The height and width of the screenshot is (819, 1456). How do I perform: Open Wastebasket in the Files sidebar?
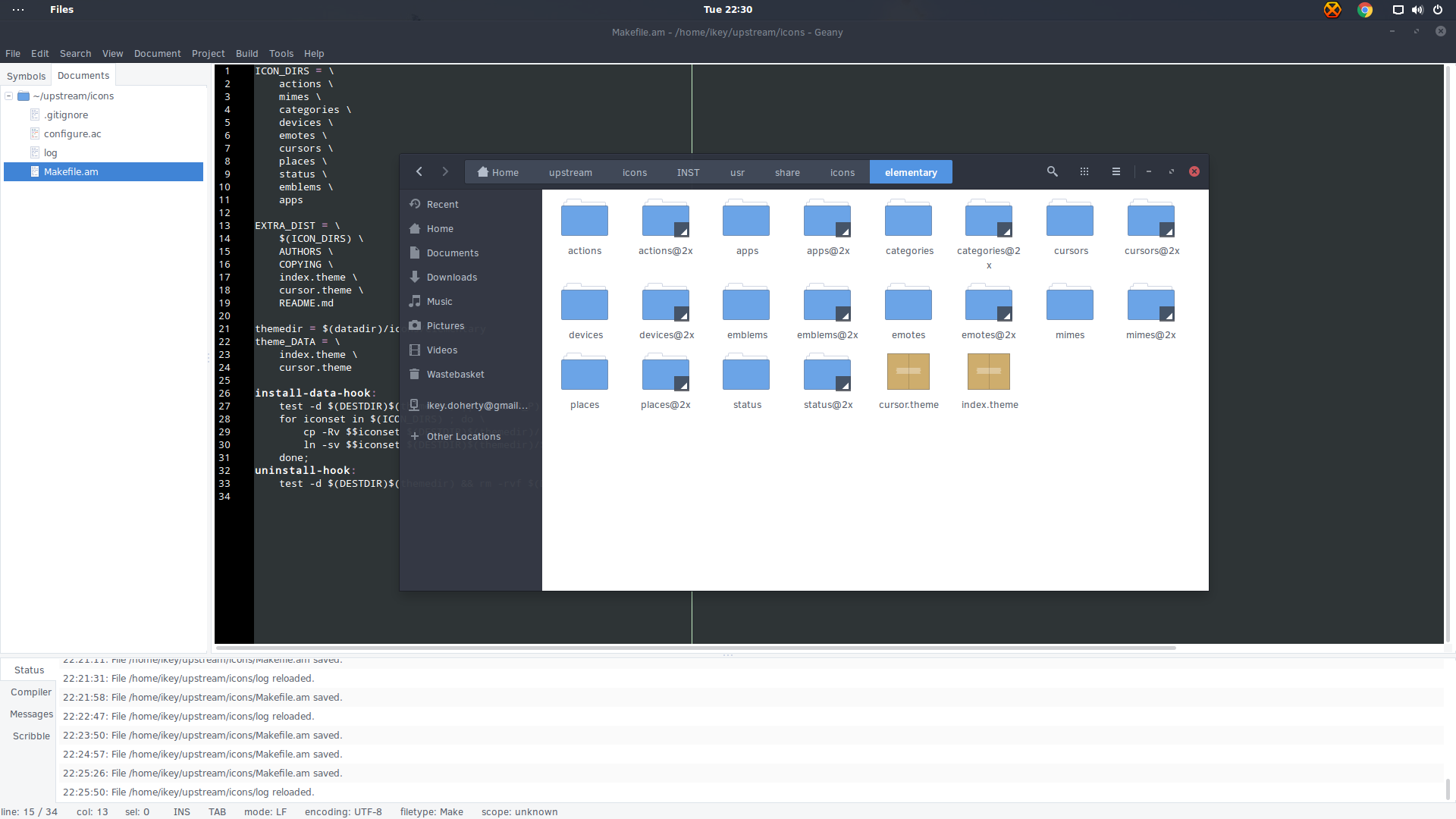470,375
